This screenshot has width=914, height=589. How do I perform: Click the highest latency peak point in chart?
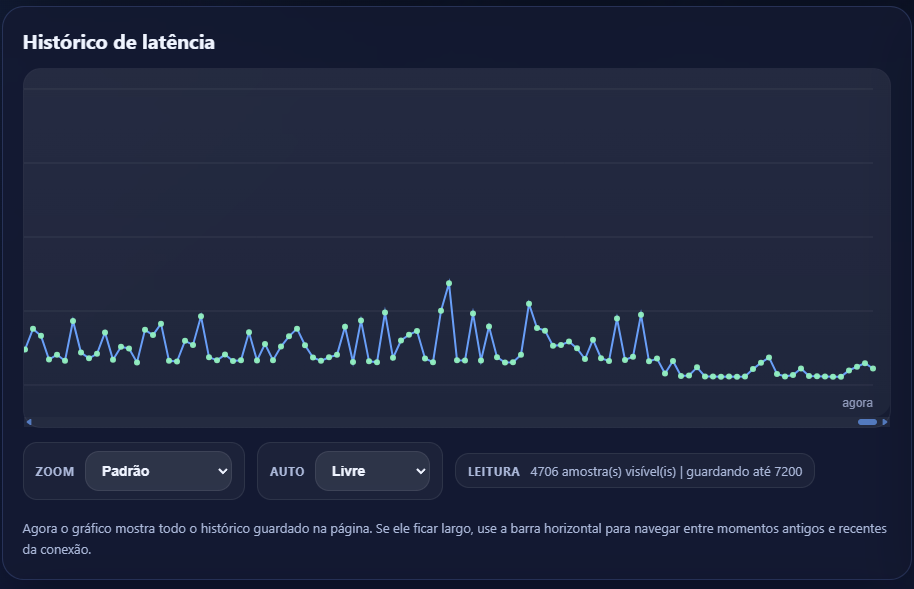coord(449,283)
